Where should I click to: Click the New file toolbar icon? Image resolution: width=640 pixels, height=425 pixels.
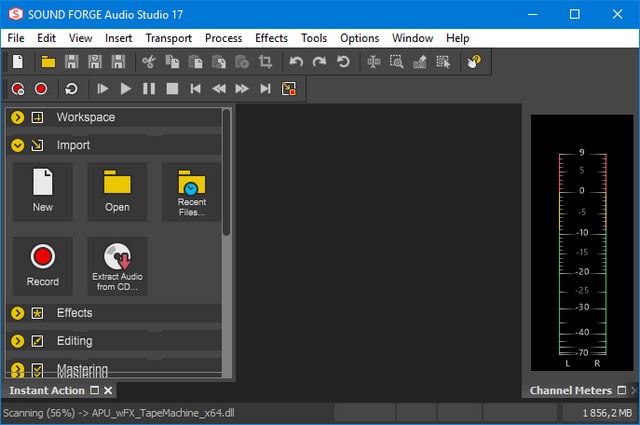coord(17,62)
